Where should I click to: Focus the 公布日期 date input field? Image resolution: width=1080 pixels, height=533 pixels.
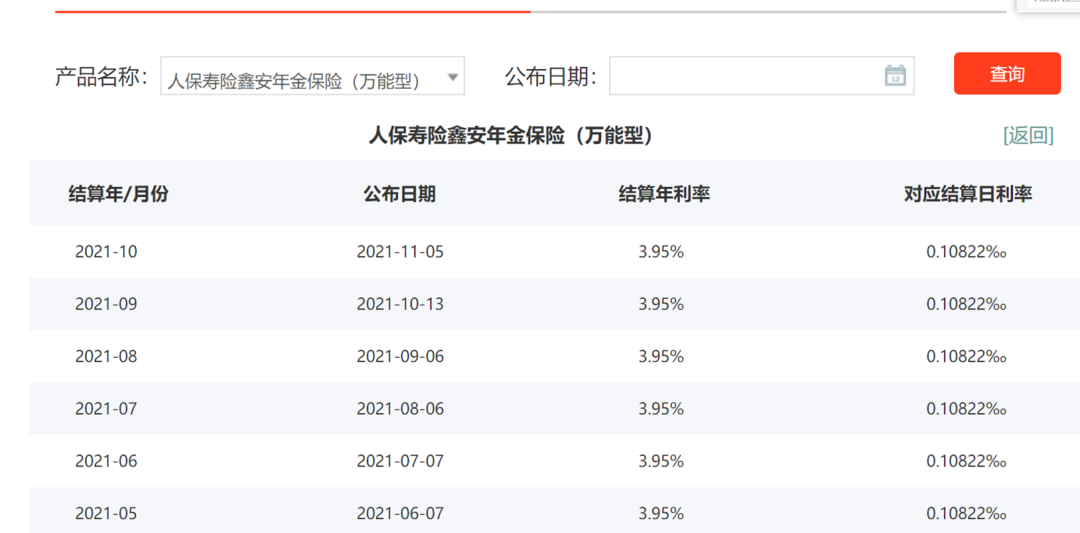point(762,76)
